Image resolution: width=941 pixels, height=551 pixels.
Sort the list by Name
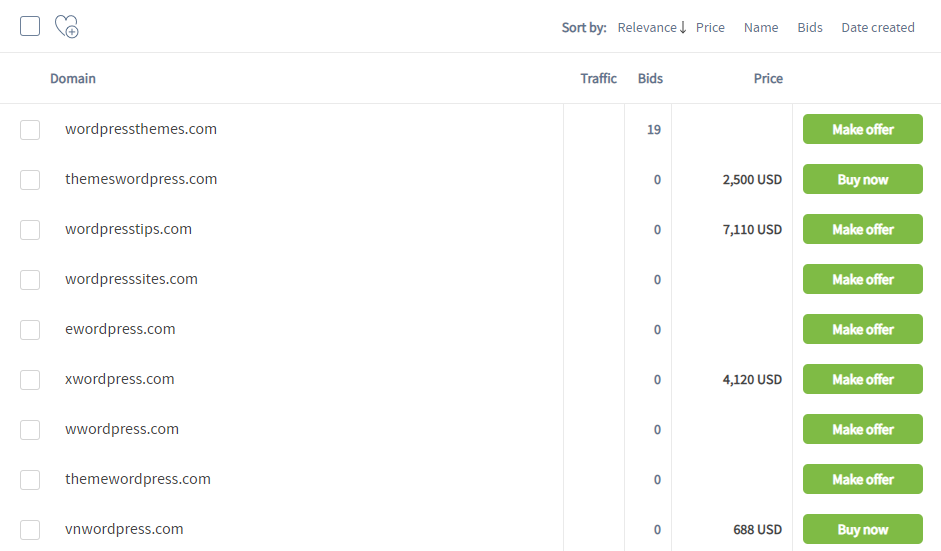761,28
